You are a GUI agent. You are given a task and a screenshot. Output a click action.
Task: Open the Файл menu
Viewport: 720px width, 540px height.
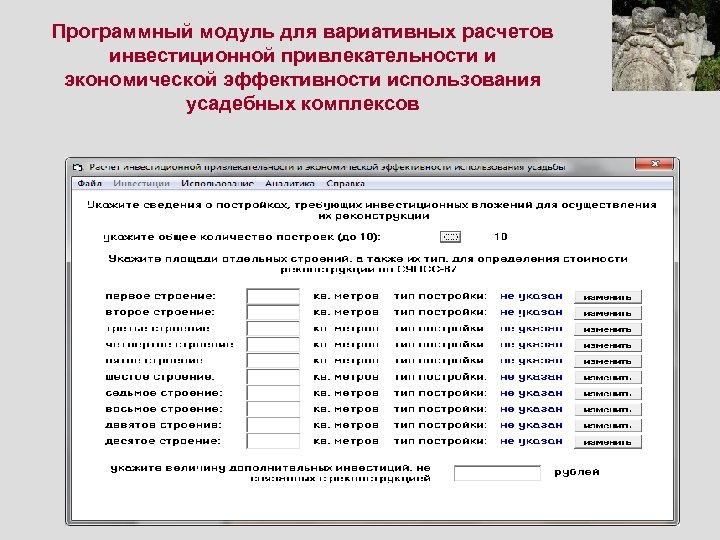coord(90,184)
